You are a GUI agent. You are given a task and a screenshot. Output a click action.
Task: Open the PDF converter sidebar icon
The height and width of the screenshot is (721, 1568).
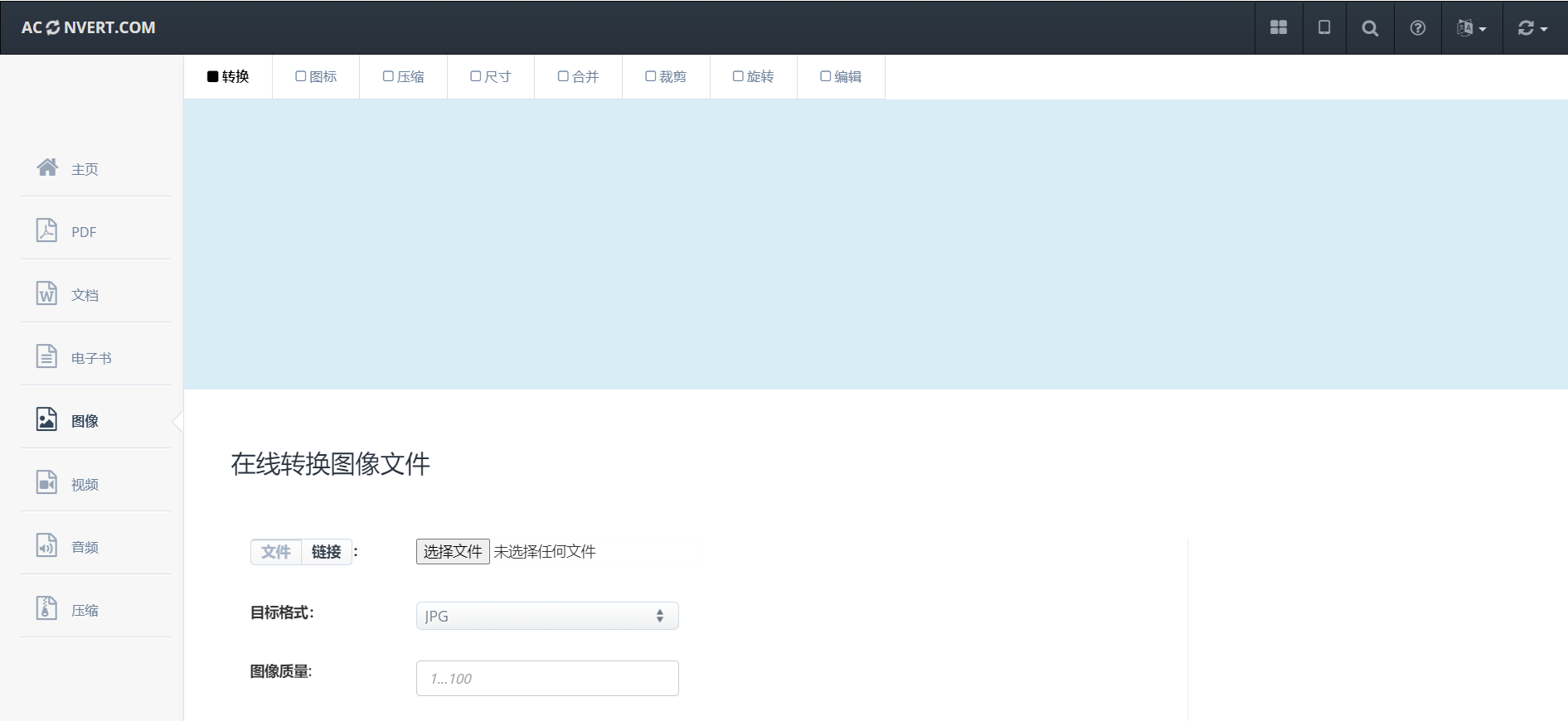[47, 230]
